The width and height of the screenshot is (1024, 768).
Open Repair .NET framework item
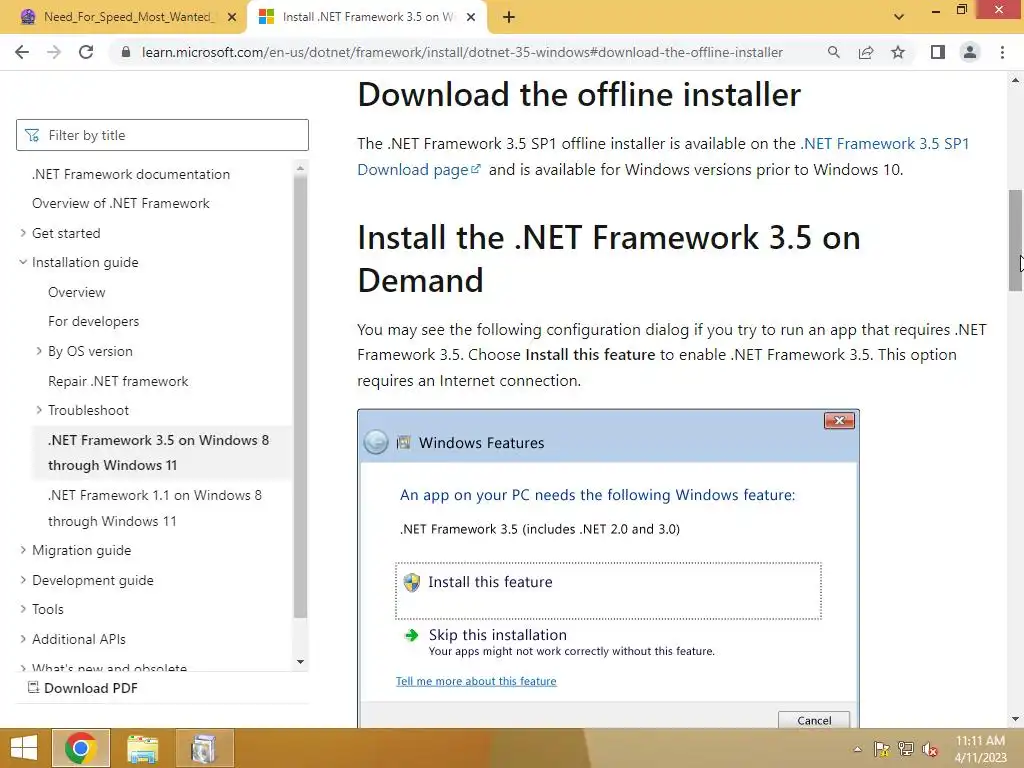[118, 381]
